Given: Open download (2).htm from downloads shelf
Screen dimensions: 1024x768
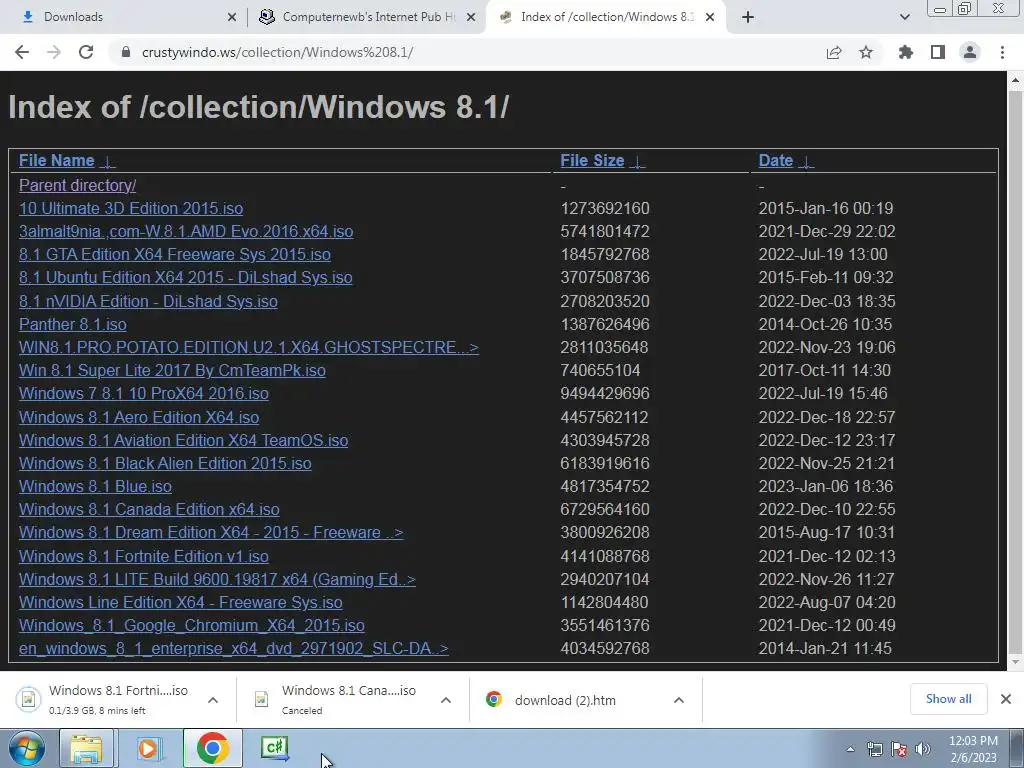Looking at the screenshot, I should pos(565,700).
